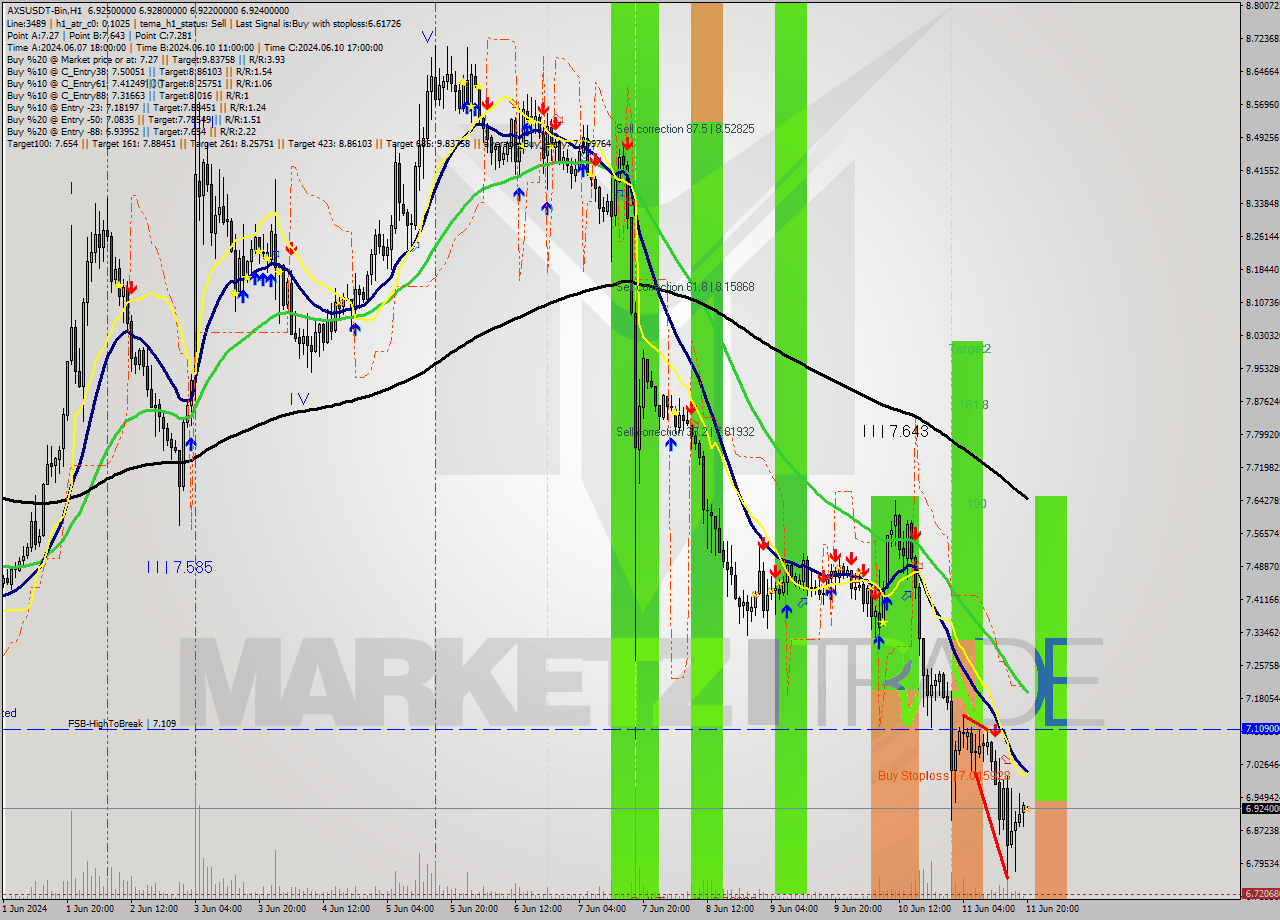Select the 'Sell correction 87.5 | 8.52825' label
Image resolution: width=1280 pixels, height=920 pixels.
685,129
